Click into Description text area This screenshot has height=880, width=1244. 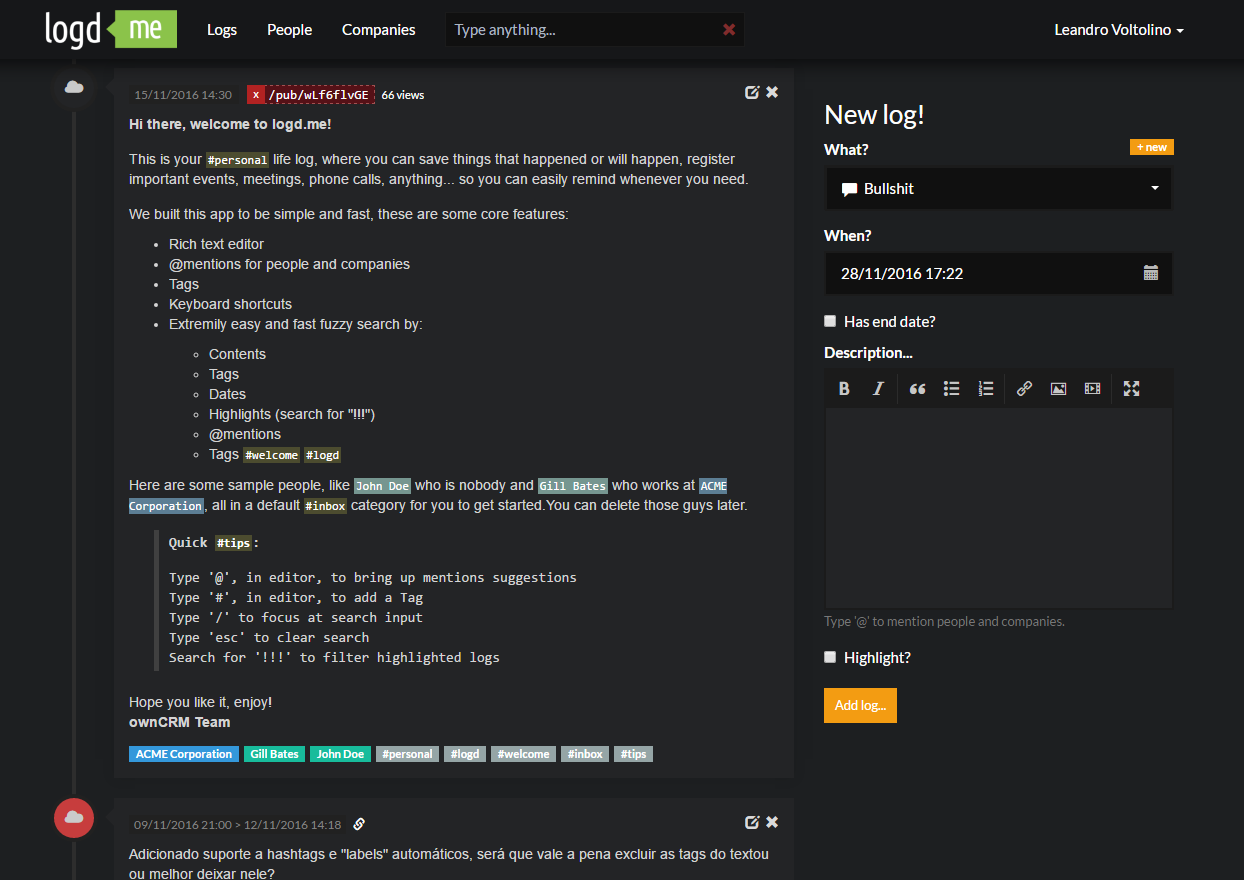(x=999, y=508)
